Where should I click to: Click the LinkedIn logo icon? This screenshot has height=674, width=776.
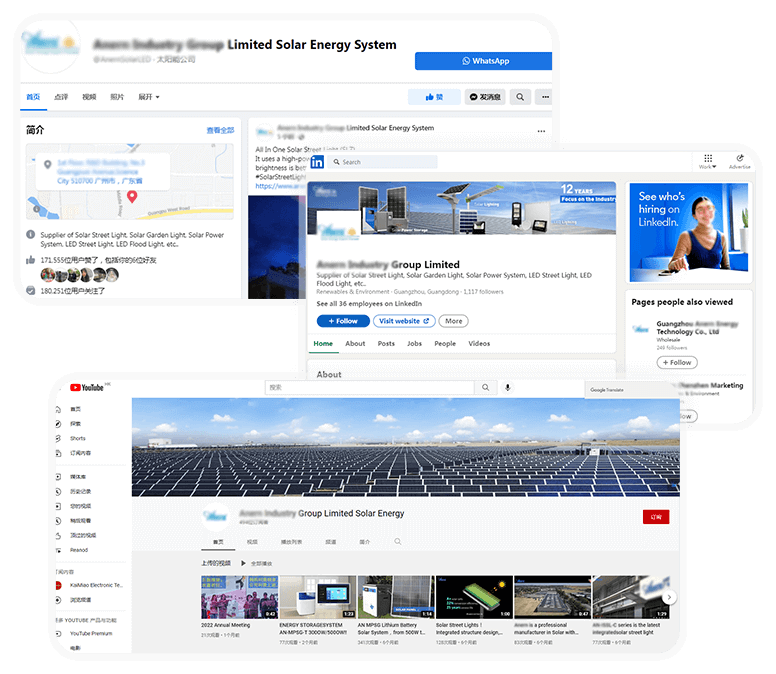[317, 162]
